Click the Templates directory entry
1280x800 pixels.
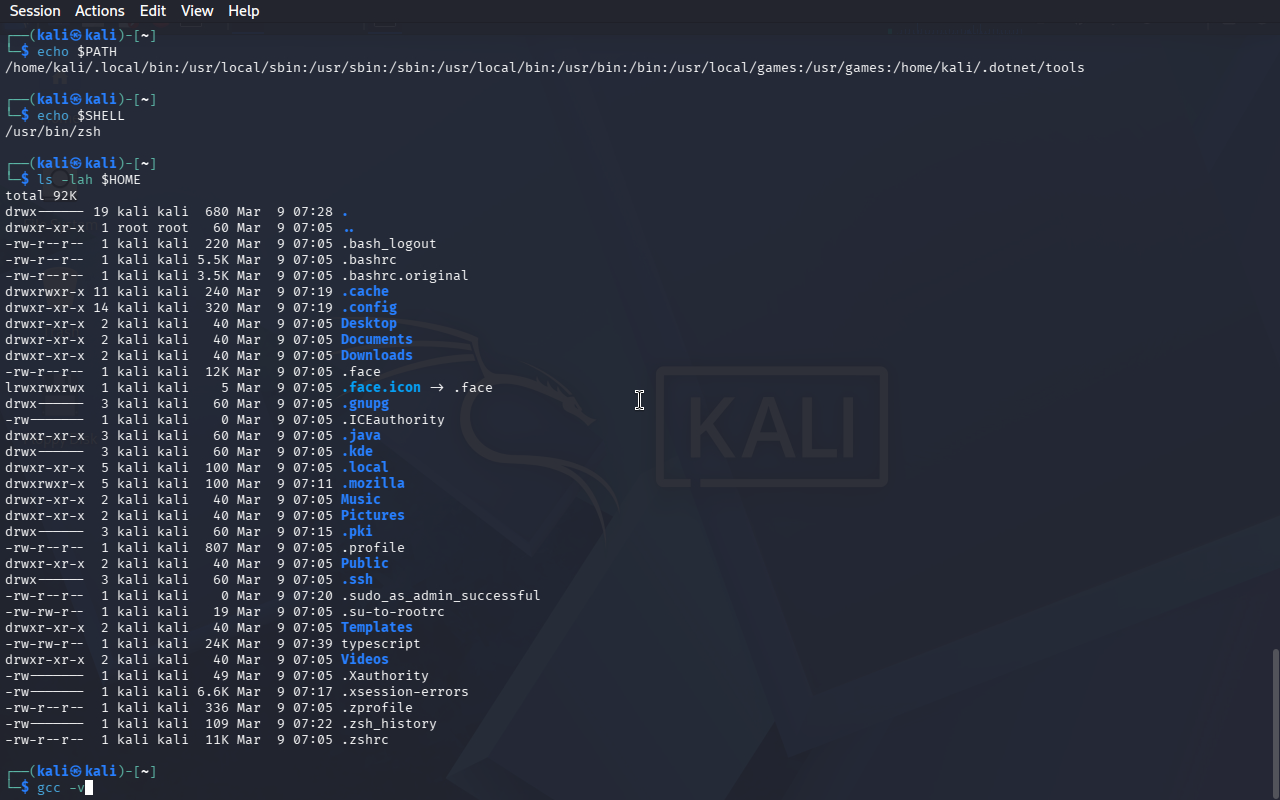376,628
